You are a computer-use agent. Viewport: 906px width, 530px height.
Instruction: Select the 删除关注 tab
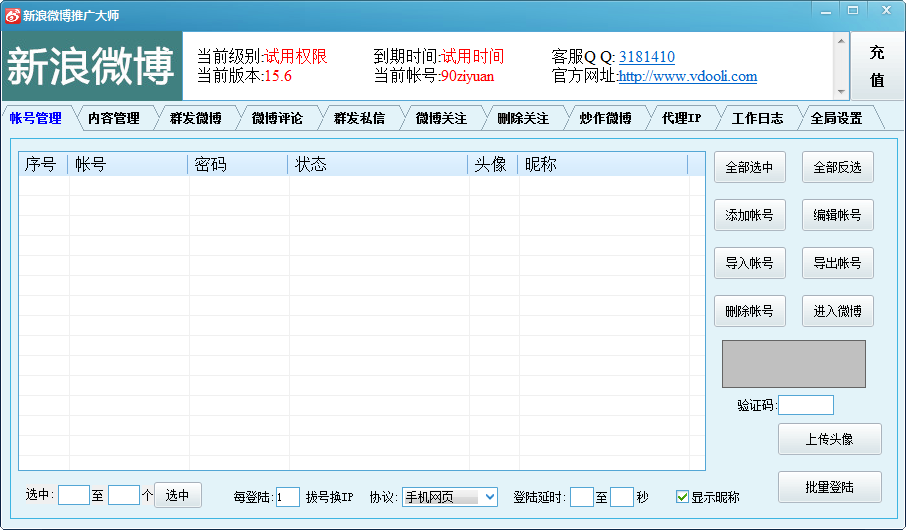(x=523, y=118)
